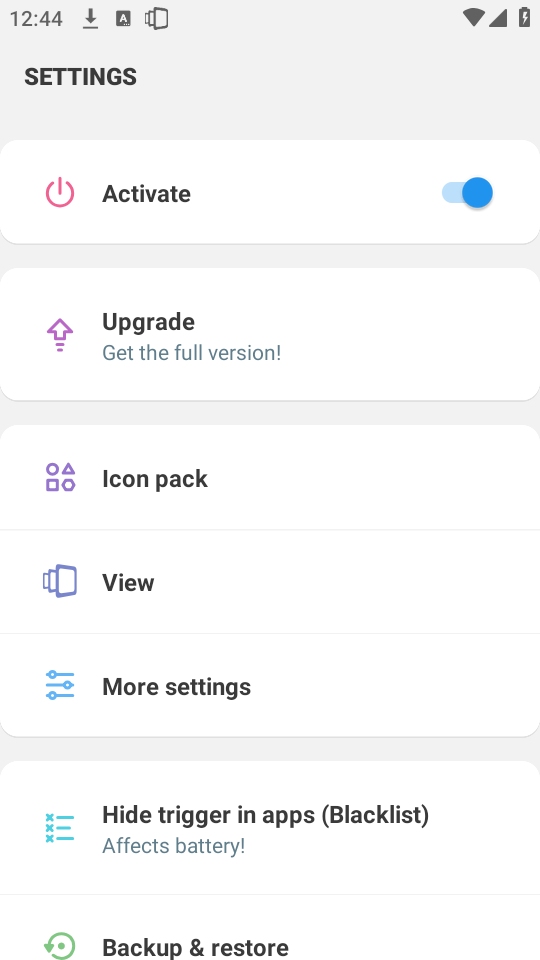540x960 pixels.
Task: Open the View settings entry
Action: 270,582
